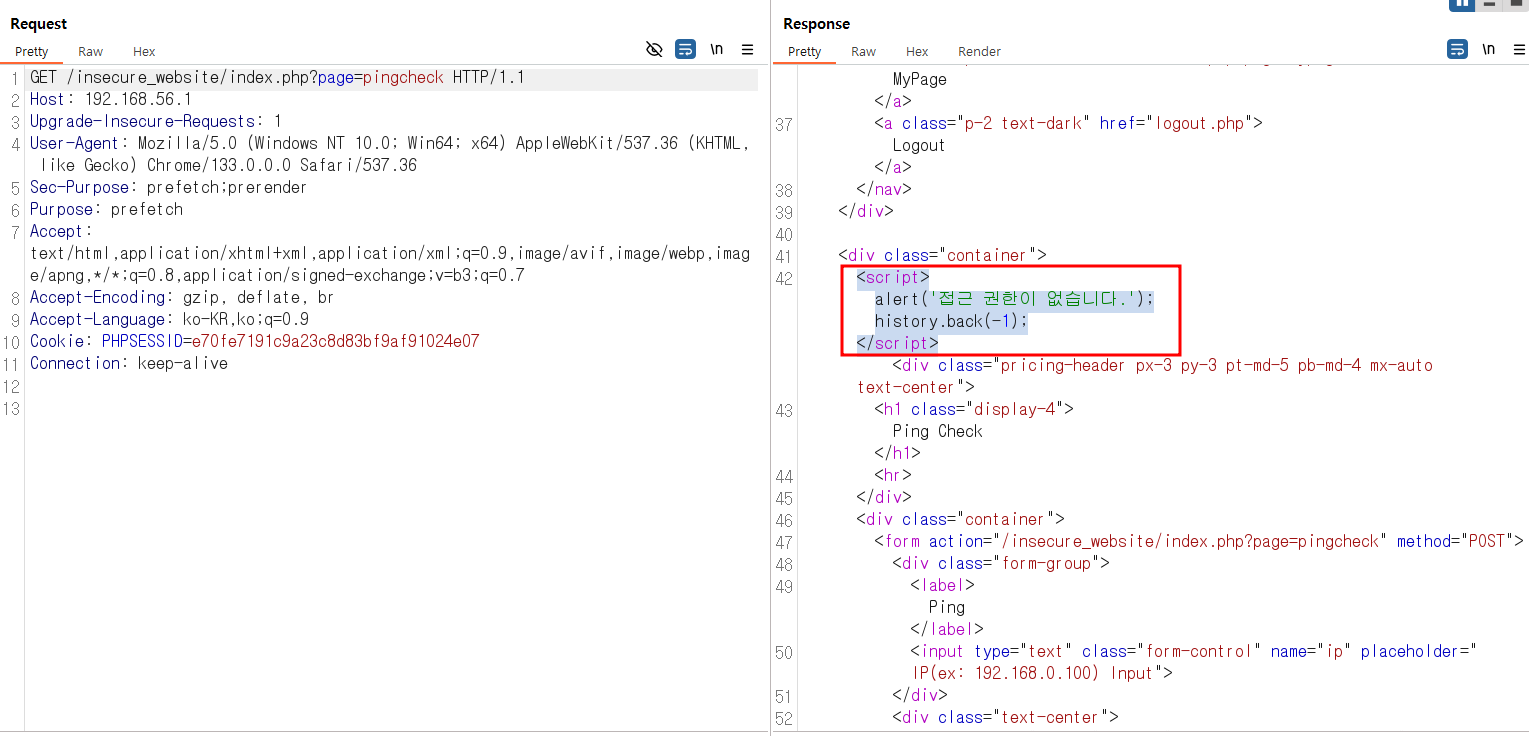Click the h1 class="display-4" line
Viewport: 1529px width, 736px height.
coord(975,409)
